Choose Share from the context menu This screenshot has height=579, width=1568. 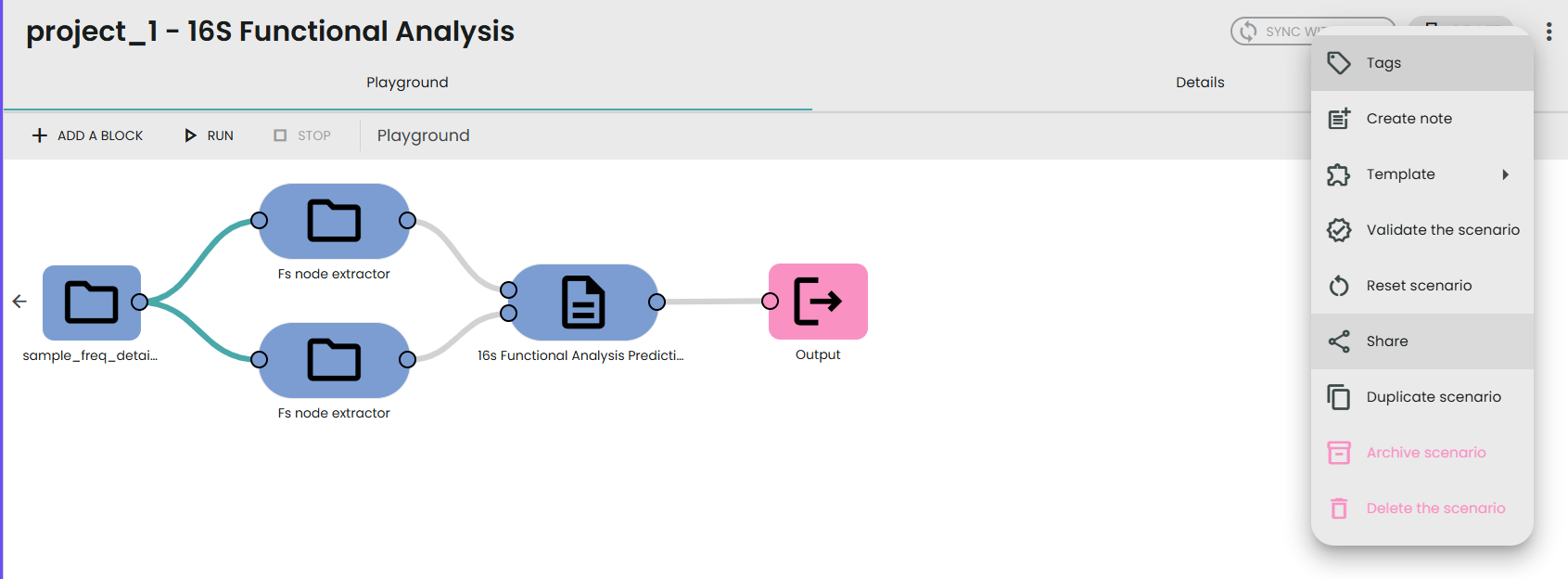pyautogui.click(x=1386, y=341)
